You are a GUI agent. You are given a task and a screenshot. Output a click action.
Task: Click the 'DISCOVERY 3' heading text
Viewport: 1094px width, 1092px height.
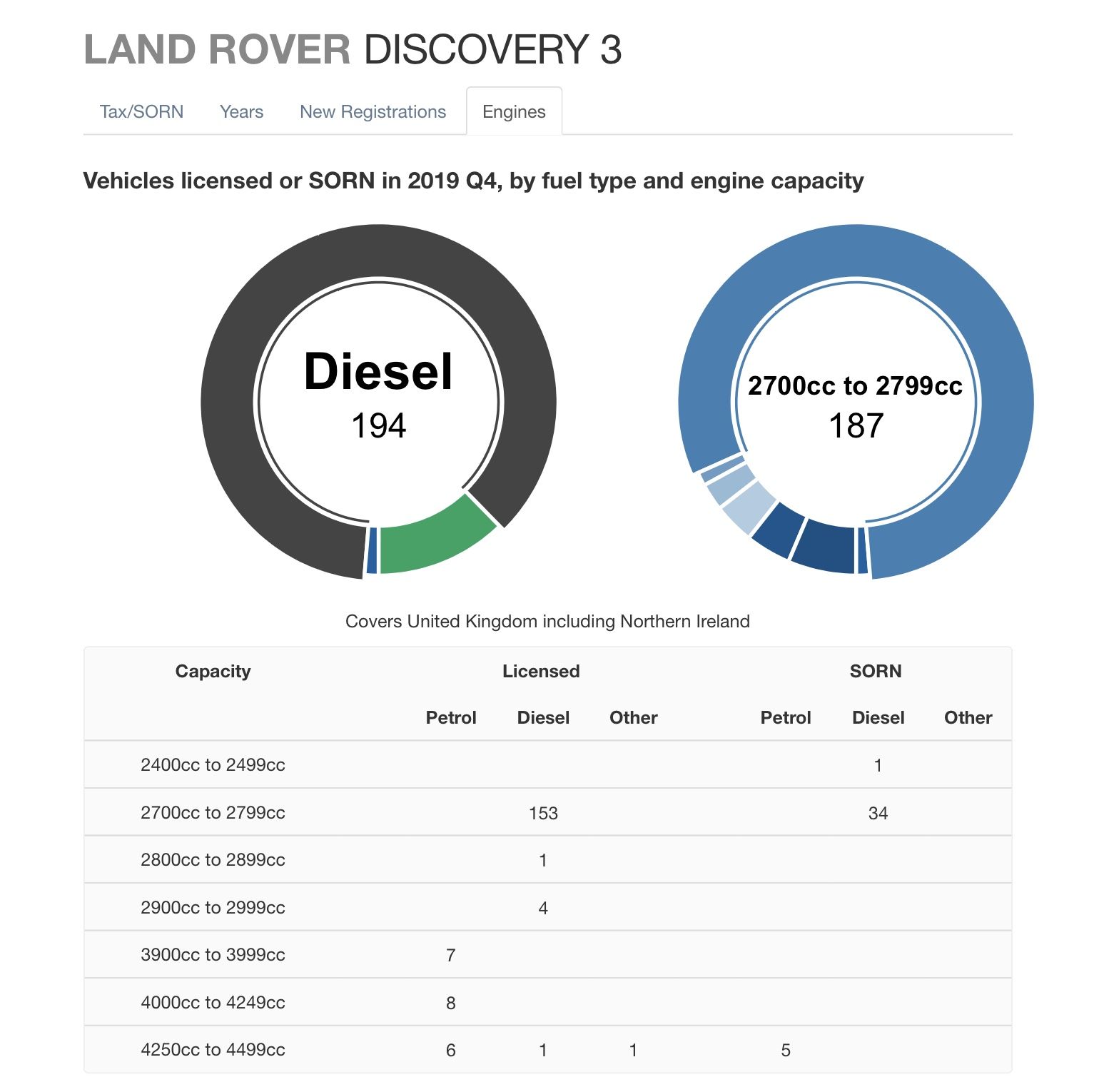click(492, 49)
